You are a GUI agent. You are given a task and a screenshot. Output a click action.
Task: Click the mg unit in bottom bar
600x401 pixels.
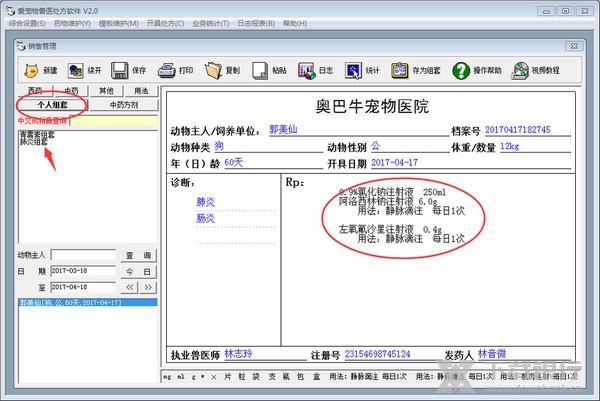(167, 377)
